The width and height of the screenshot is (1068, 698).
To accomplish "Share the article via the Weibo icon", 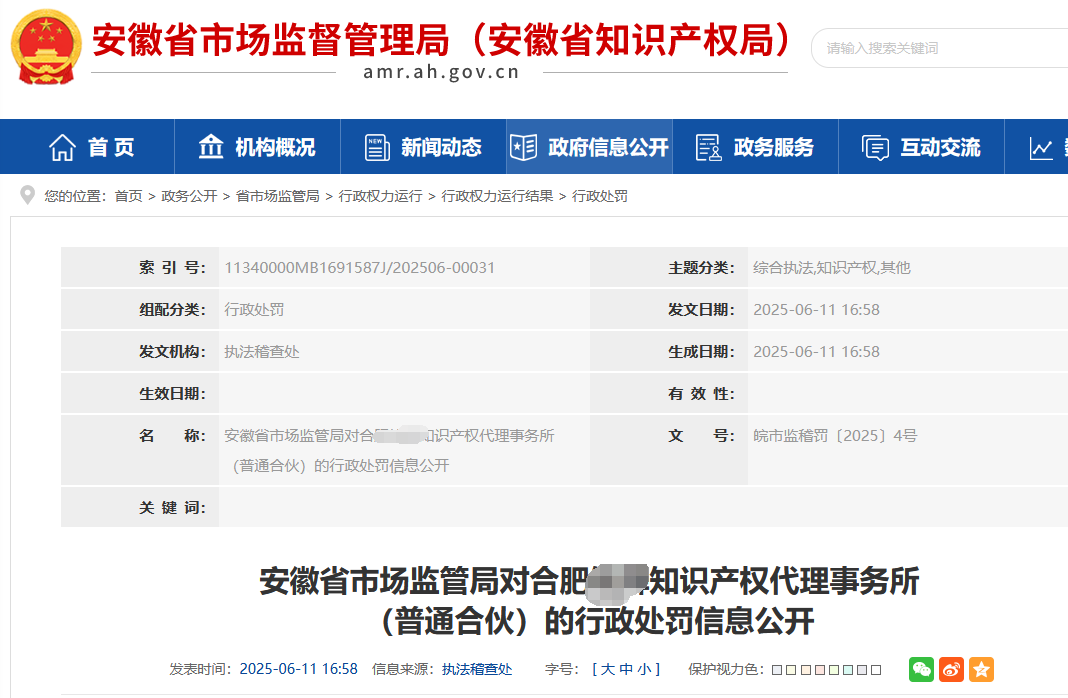I will pyautogui.click(x=951, y=669).
